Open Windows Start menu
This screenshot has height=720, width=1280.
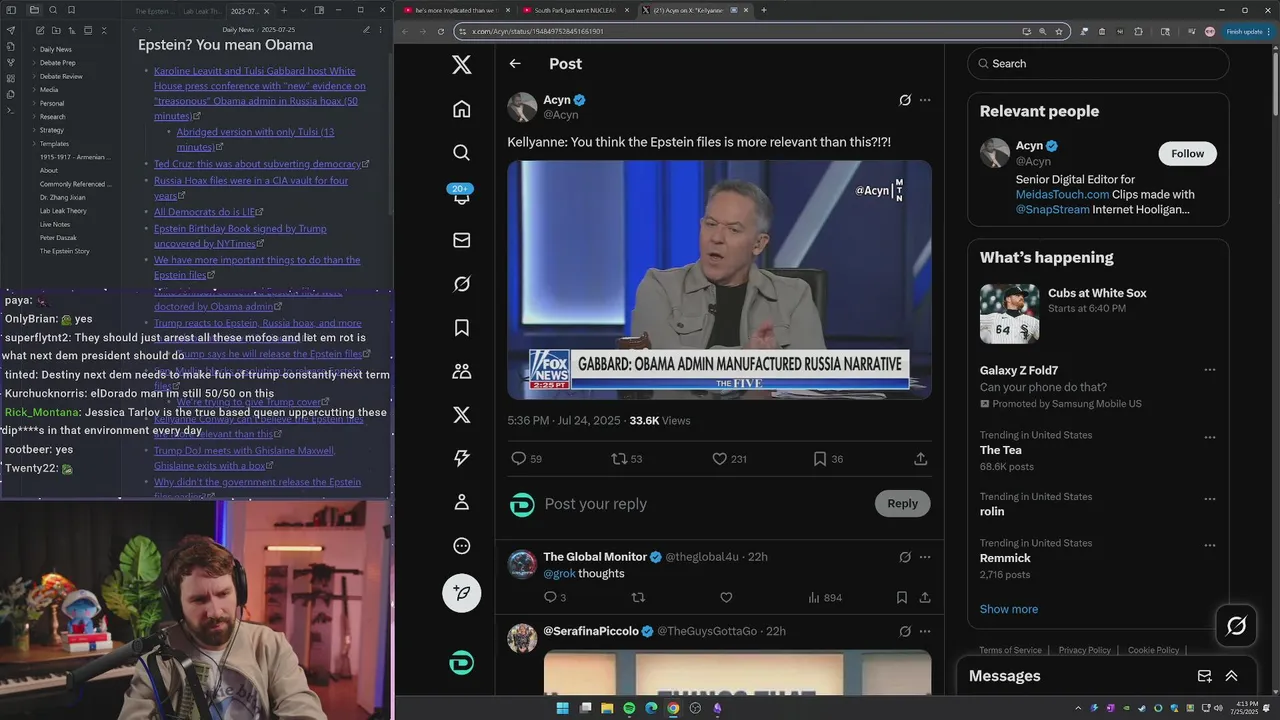[x=562, y=709]
